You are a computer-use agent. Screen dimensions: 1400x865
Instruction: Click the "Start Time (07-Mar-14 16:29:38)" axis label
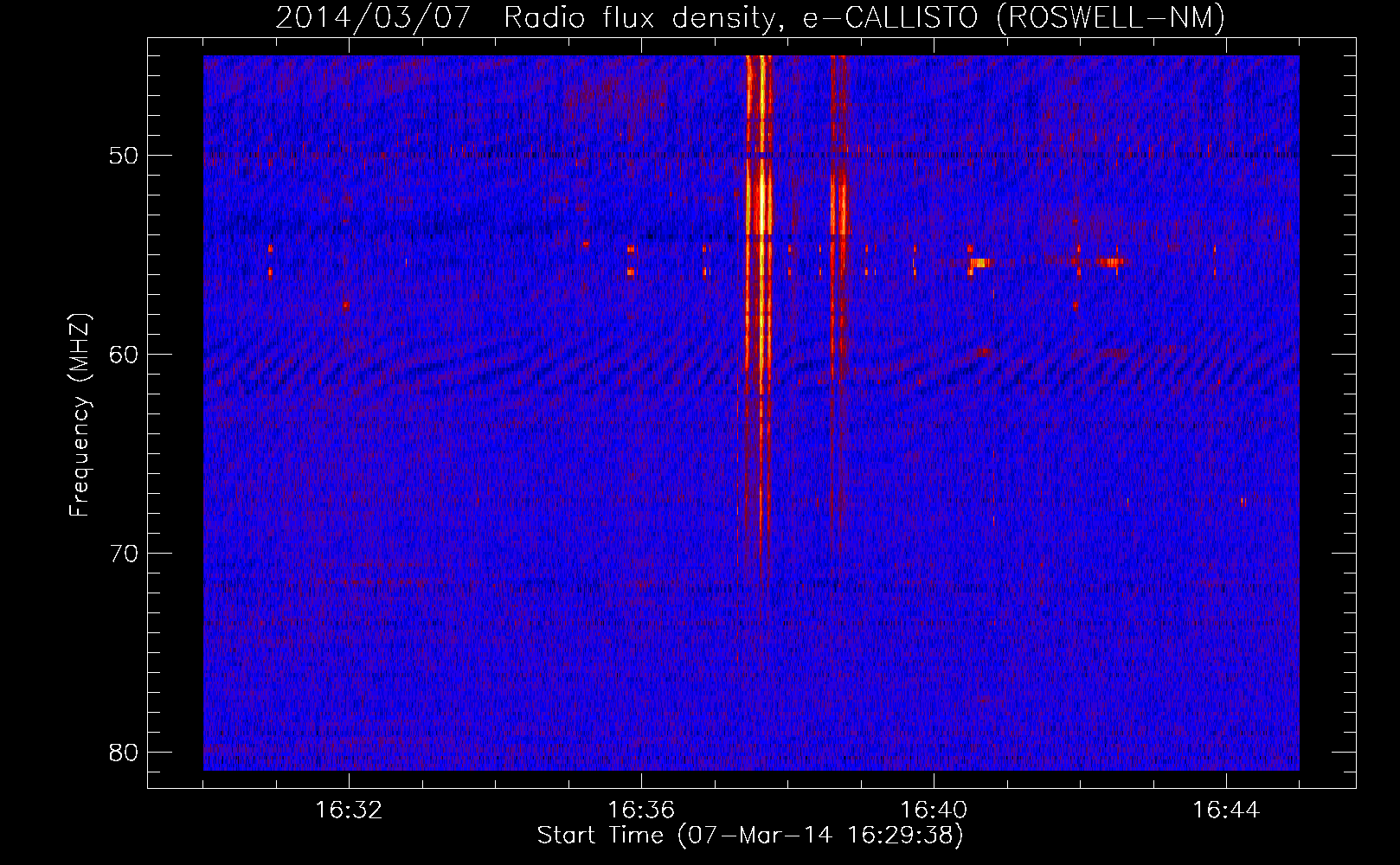click(x=750, y=836)
